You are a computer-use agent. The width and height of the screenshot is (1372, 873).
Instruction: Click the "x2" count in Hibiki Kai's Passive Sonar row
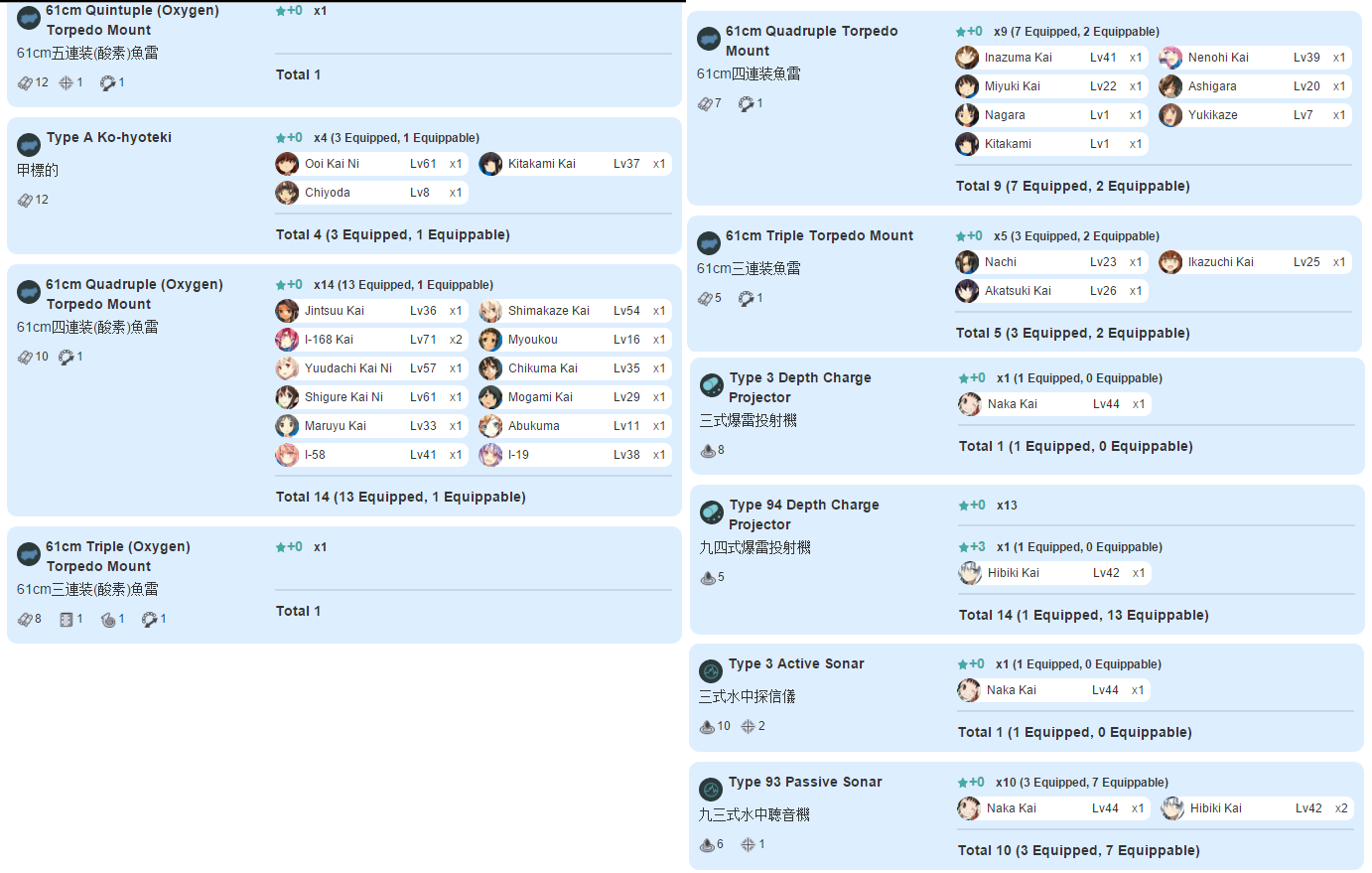(1341, 808)
